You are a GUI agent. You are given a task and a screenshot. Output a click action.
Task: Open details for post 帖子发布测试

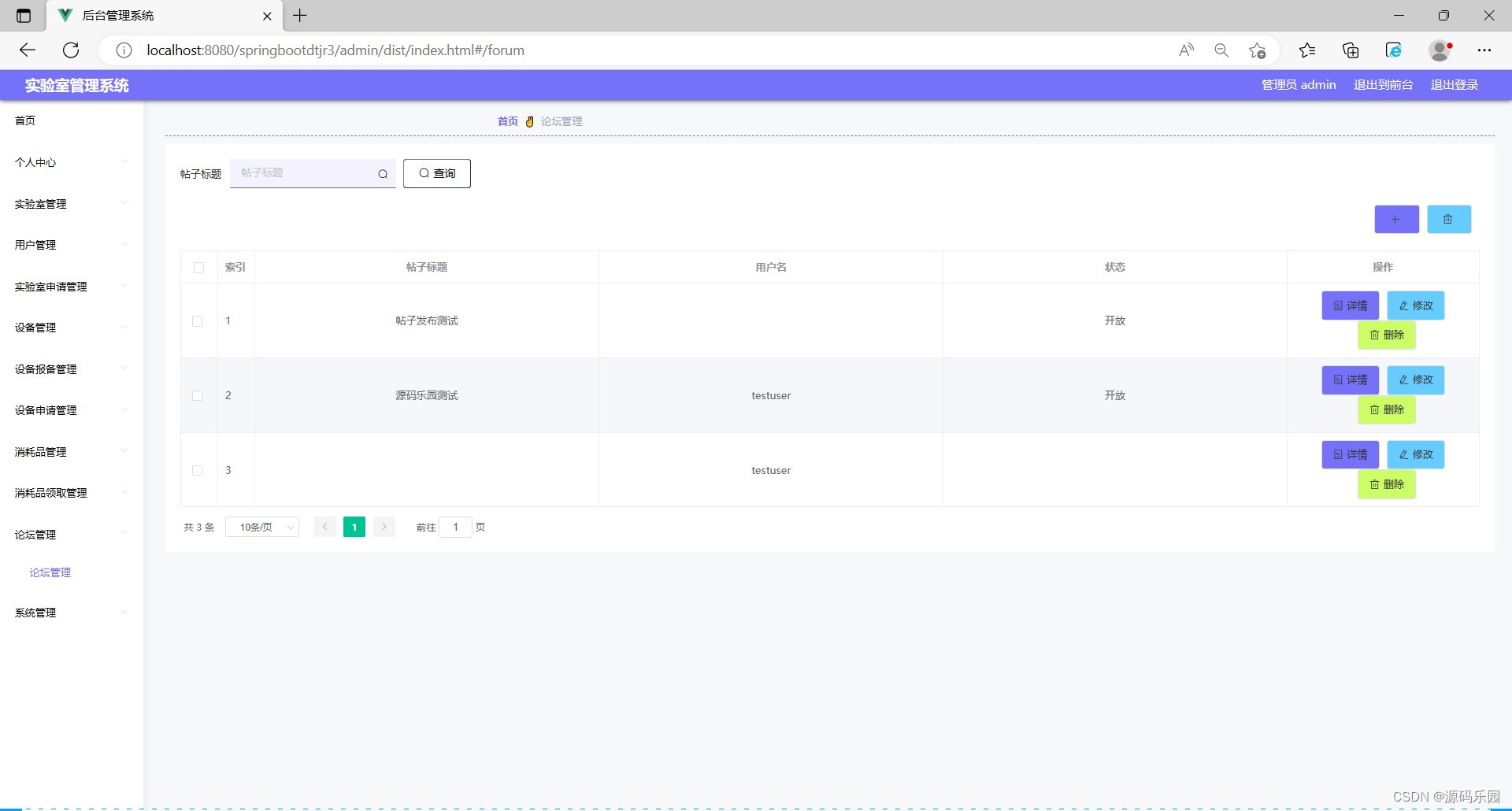tap(1350, 306)
